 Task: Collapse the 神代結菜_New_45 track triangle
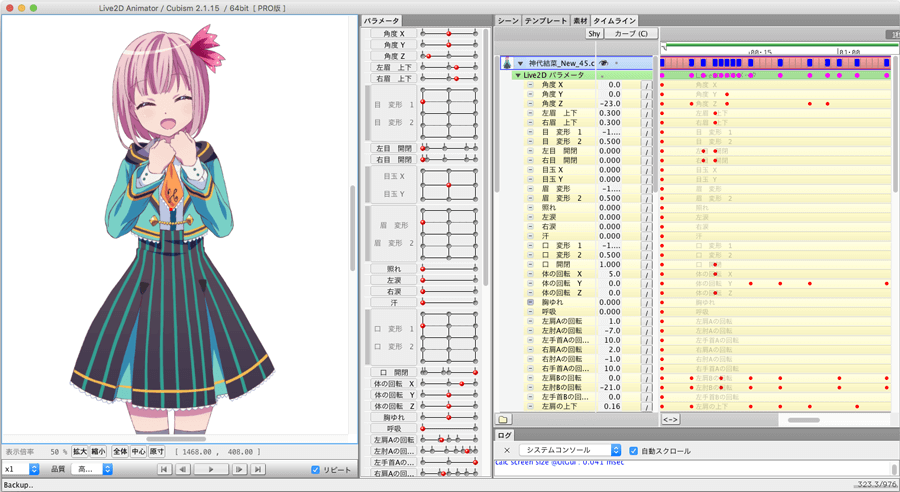pos(521,63)
